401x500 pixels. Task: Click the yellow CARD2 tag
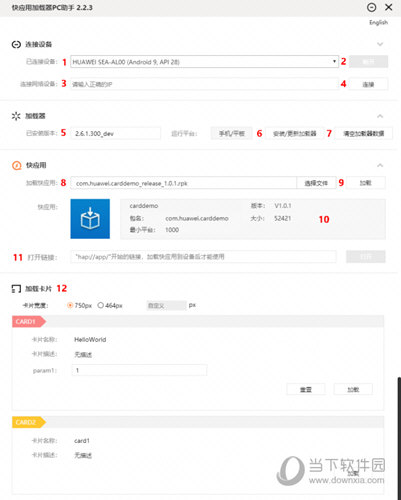click(29, 422)
